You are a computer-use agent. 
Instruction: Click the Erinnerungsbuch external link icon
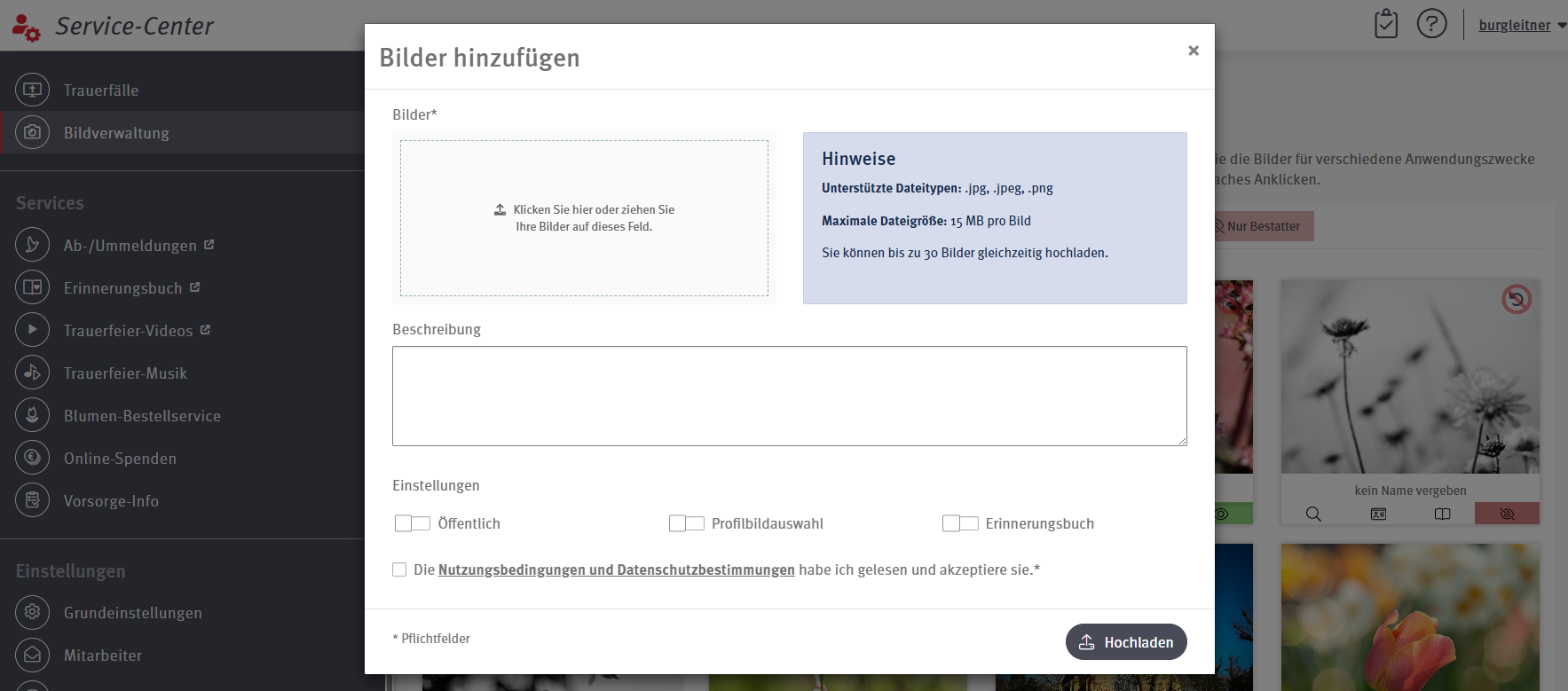point(194,287)
